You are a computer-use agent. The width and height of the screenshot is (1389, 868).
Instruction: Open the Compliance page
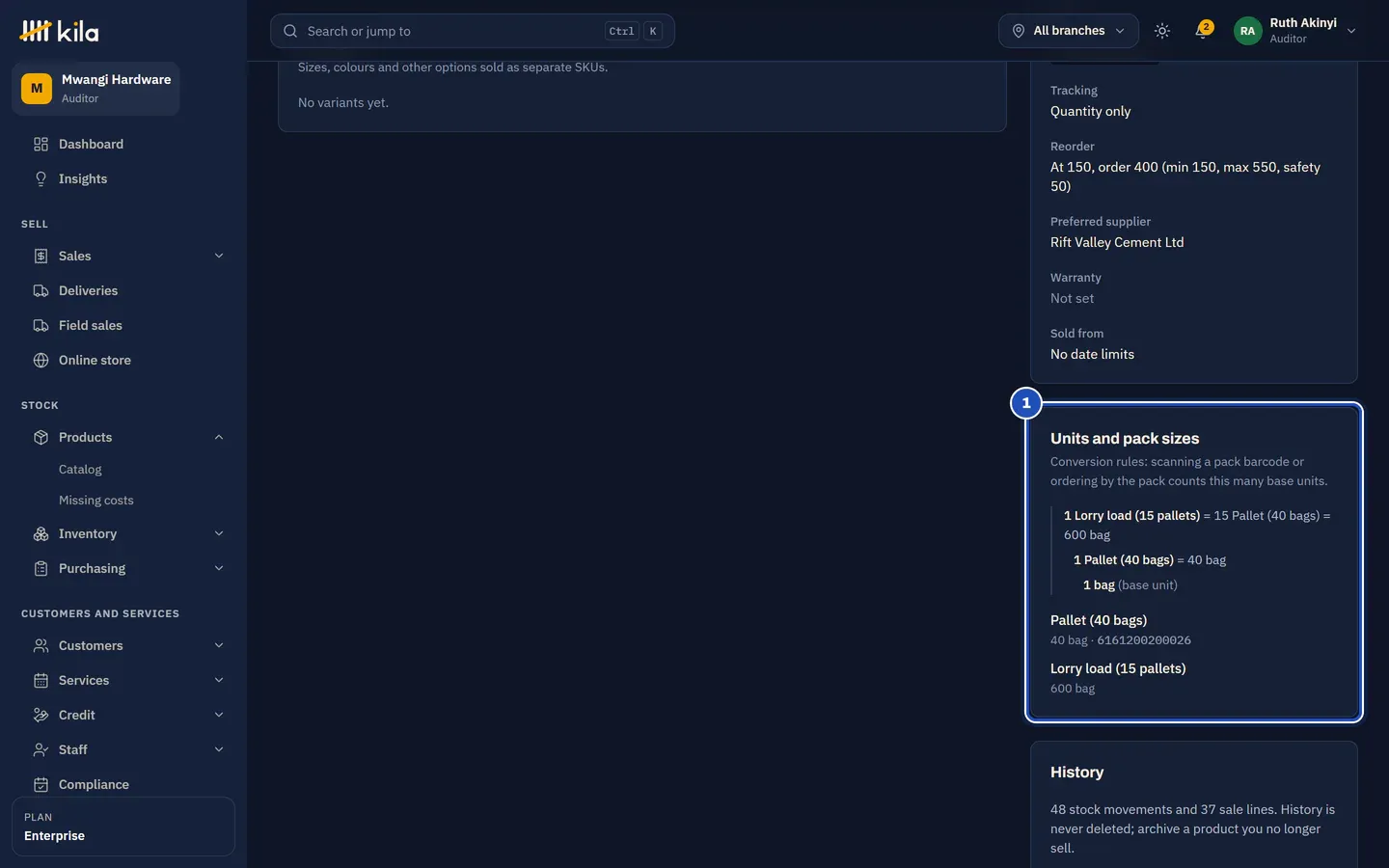[x=123, y=784]
